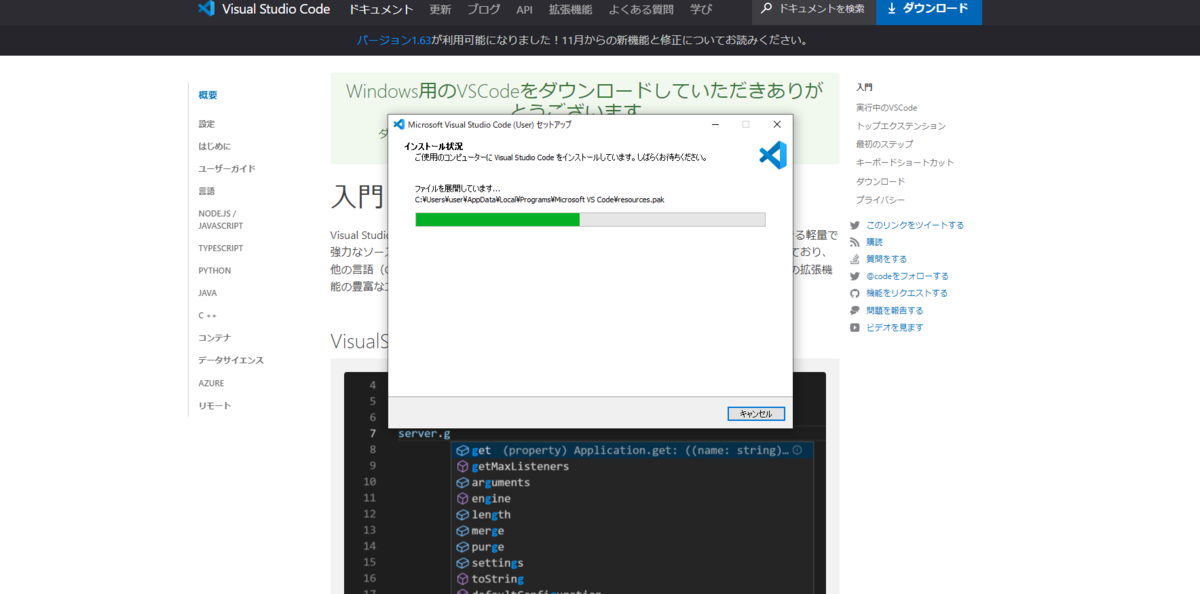Select the toString autocomplete suggestion

634,578
